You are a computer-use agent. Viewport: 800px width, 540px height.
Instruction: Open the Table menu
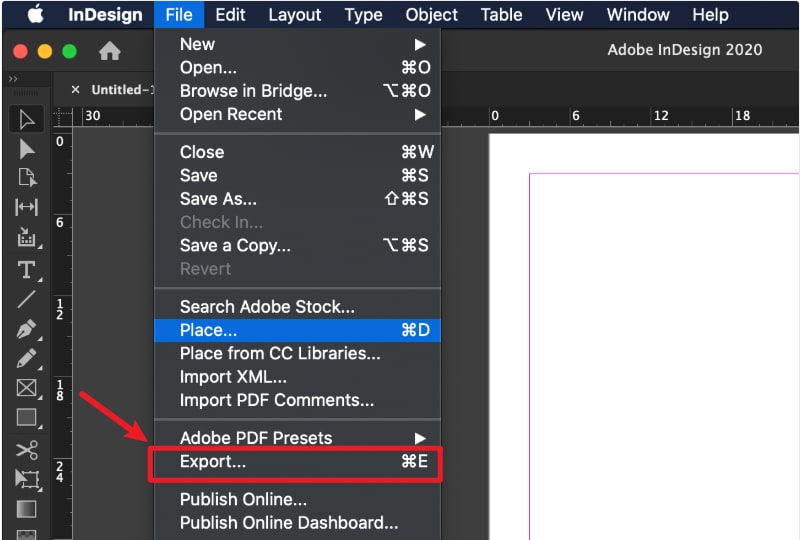[x=502, y=14]
